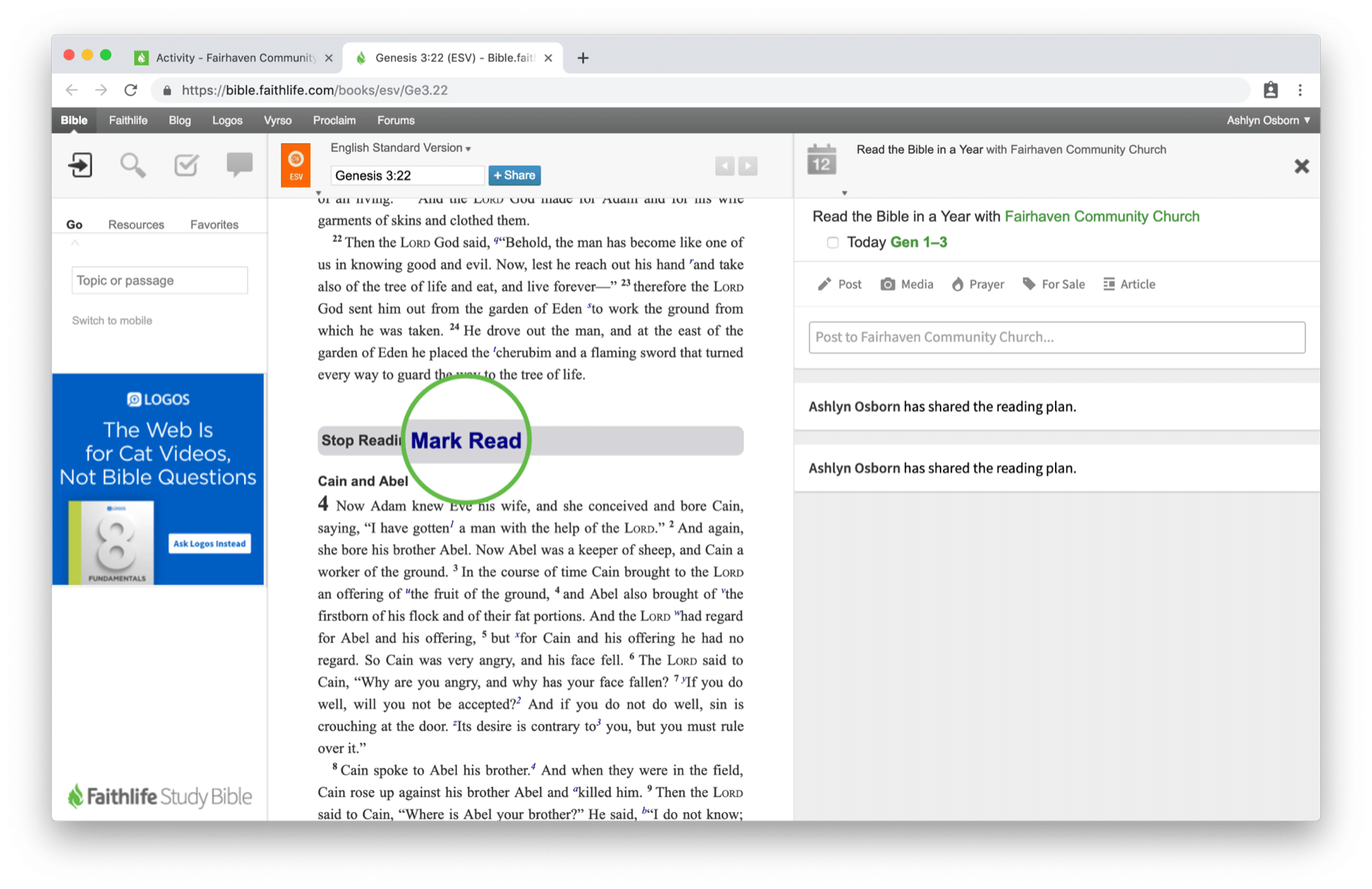Click footnote marker q in verse 22

click(496, 239)
